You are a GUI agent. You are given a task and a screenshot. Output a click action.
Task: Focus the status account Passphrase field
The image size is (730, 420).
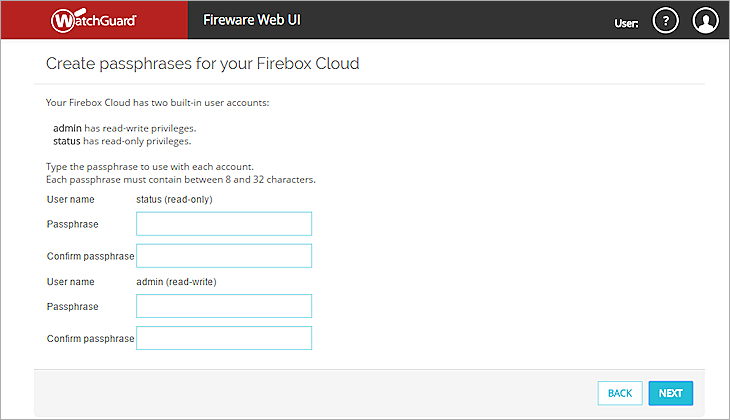point(224,224)
